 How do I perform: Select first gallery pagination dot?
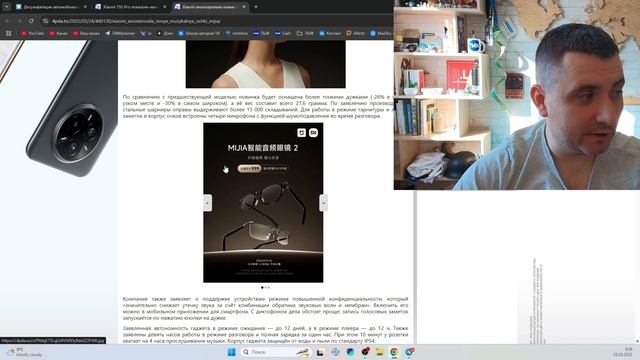[262, 287]
